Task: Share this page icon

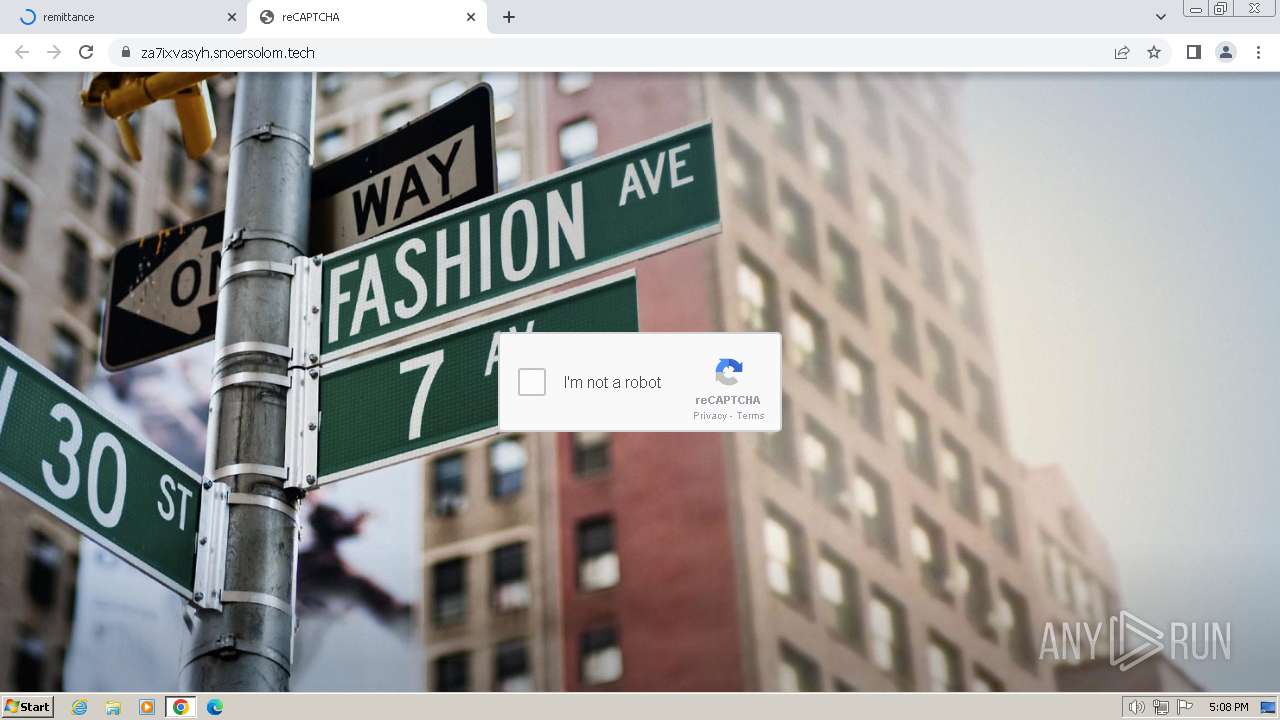Action: click(1122, 52)
